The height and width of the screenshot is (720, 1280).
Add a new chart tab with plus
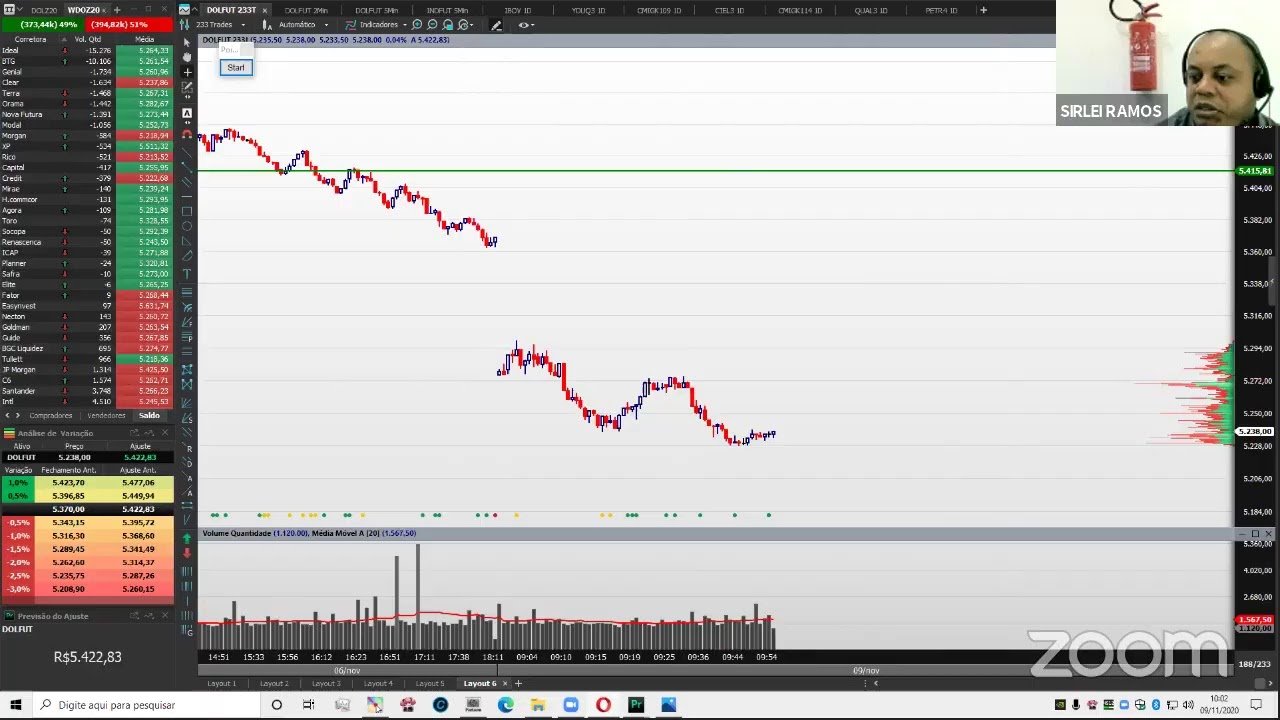pyautogui.click(x=983, y=10)
